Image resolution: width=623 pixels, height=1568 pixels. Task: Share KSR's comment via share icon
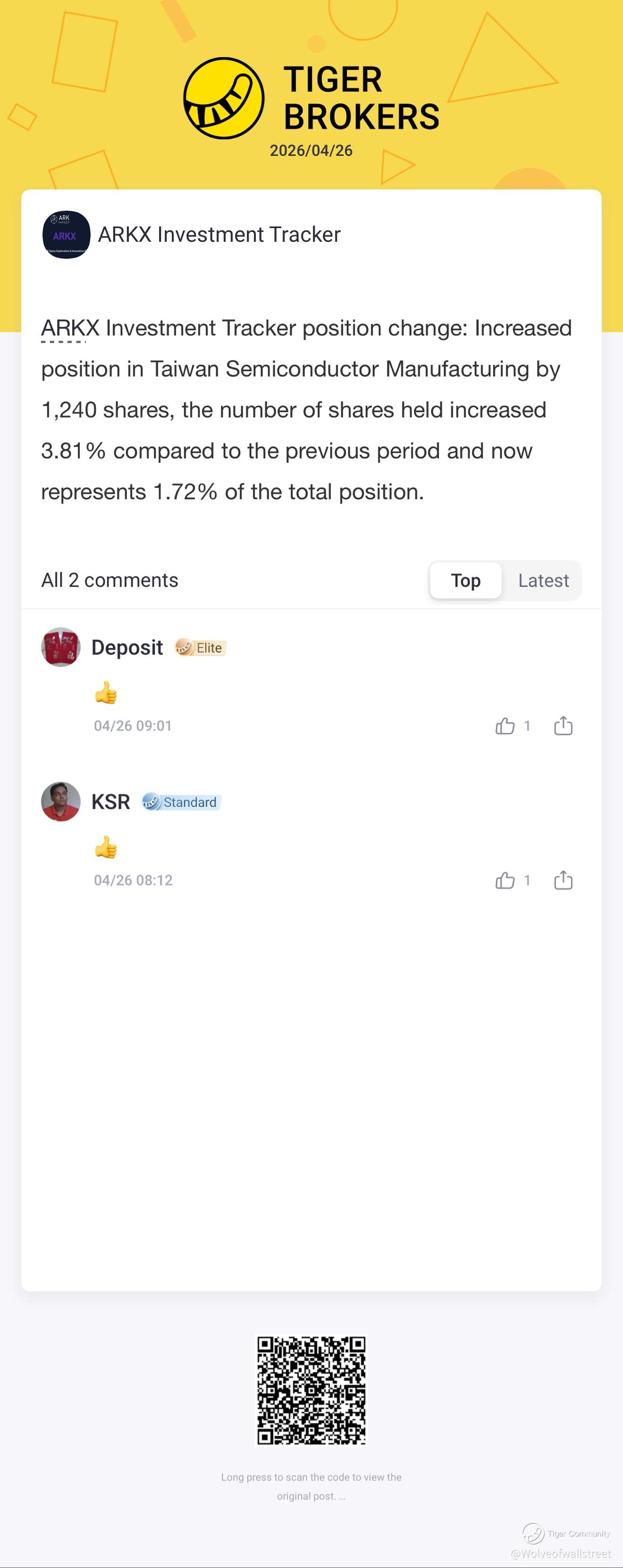pos(563,880)
